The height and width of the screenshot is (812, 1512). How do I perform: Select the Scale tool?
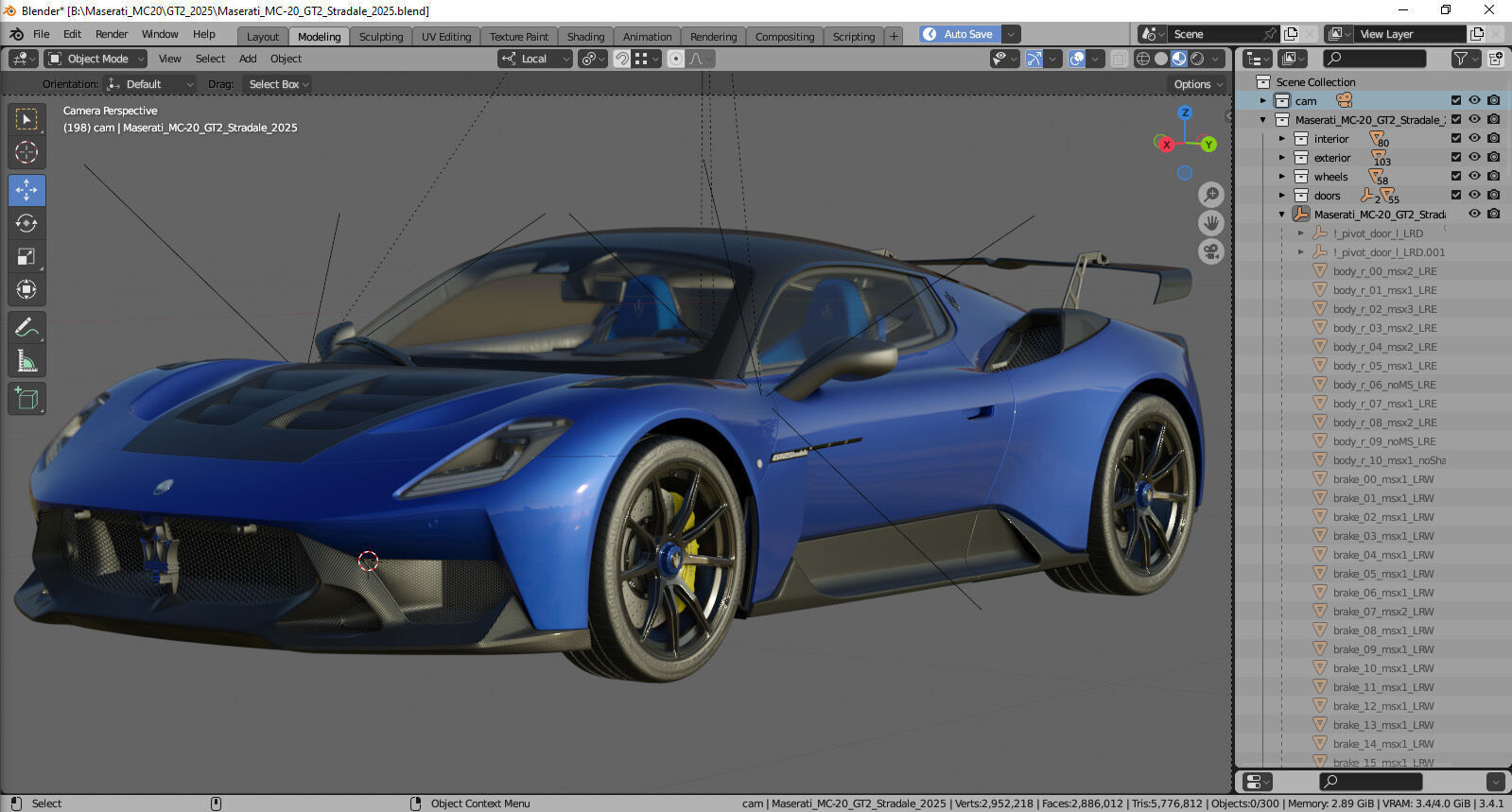click(x=26, y=256)
